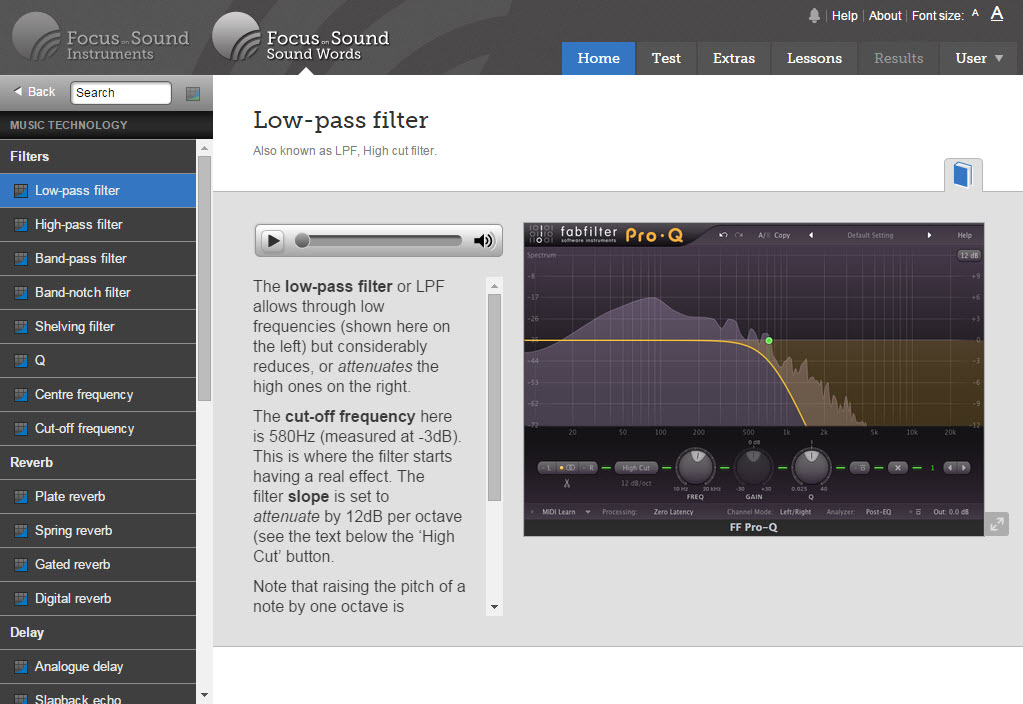Select the small font size A
Image resolution: width=1023 pixels, height=704 pixels.
pos(975,13)
